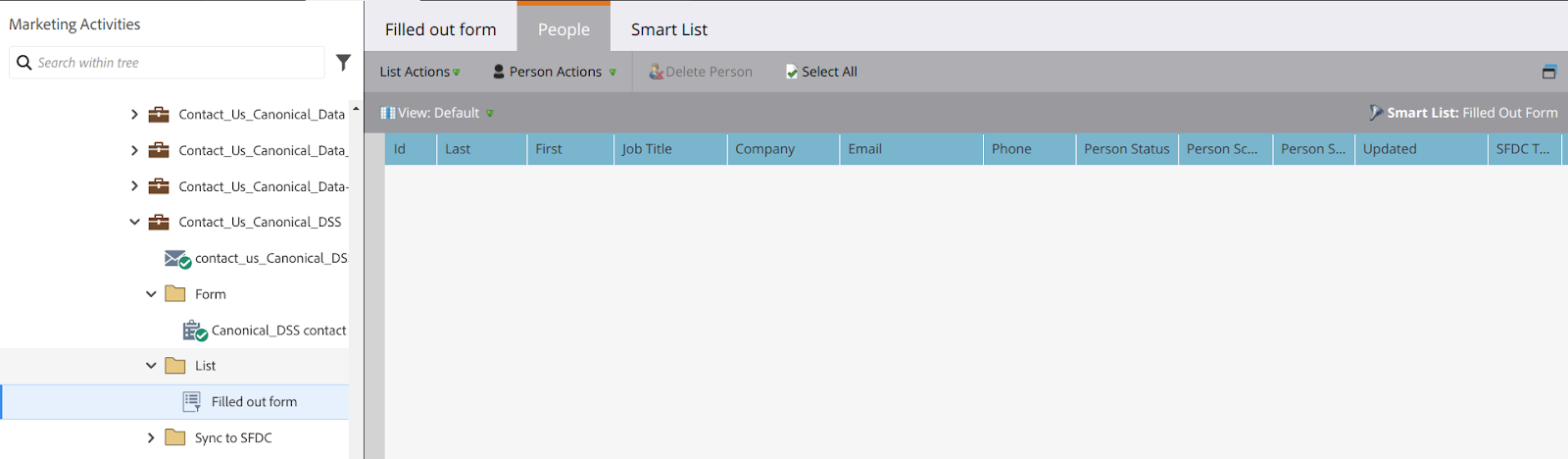Switch to the Filled out form tab
Viewport: 1568px width, 459px height.
(440, 29)
